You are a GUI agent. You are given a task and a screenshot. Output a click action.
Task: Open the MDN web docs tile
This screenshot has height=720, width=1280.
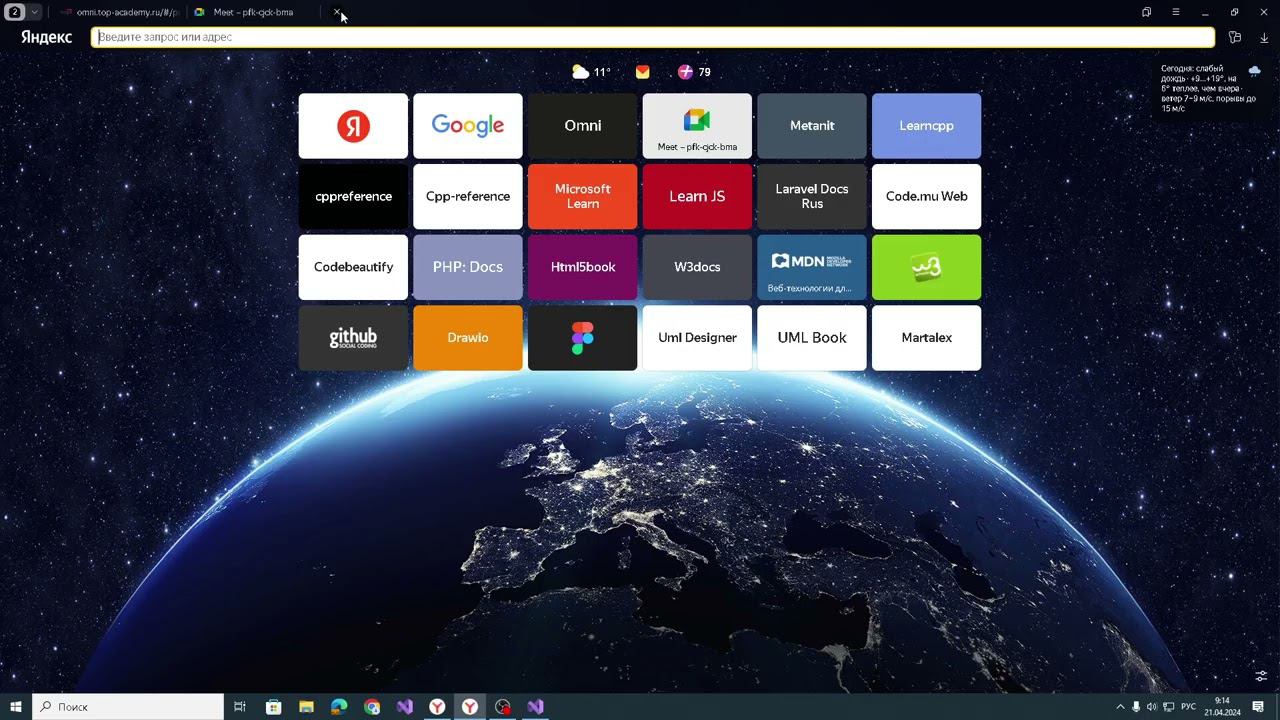[812, 267]
